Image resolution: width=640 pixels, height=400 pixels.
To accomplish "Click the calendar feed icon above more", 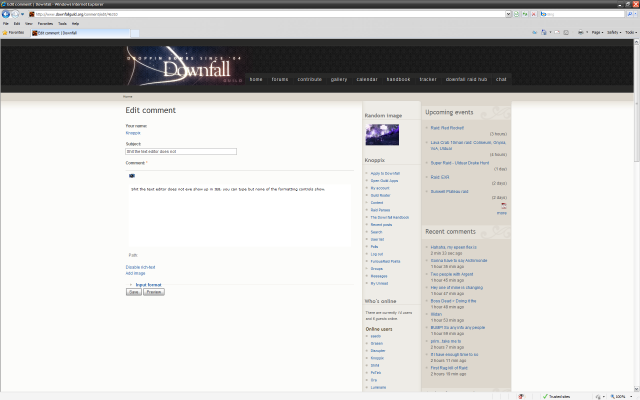I will [504, 206].
